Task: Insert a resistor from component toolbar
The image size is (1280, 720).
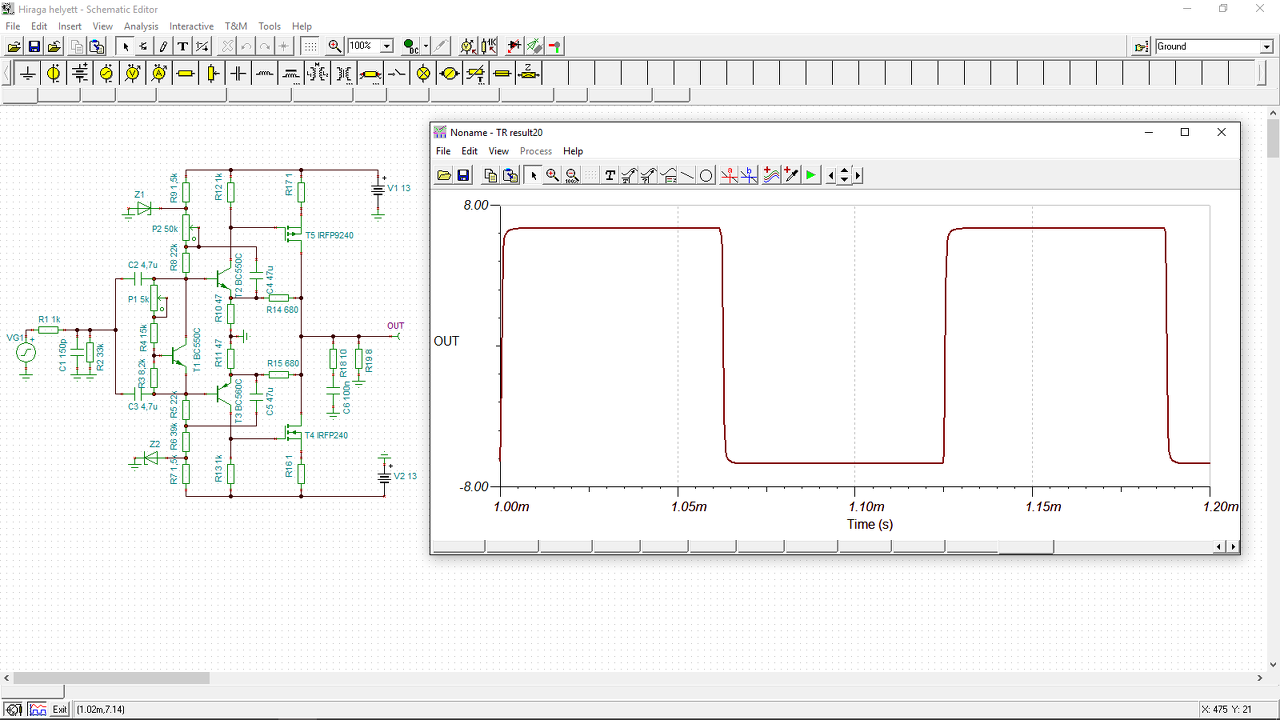Action: coord(185,73)
